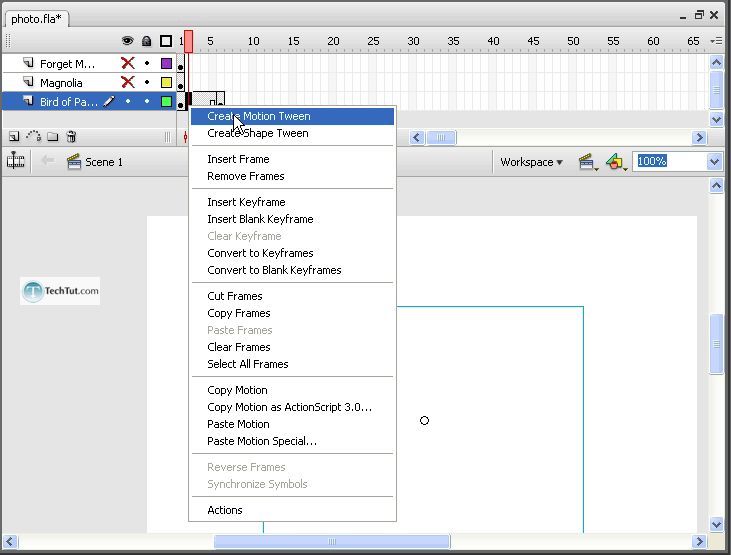Image resolution: width=731 pixels, height=555 pixels.
Task: Click the timeline scroll-right arrow
Action: coord(699,138)
